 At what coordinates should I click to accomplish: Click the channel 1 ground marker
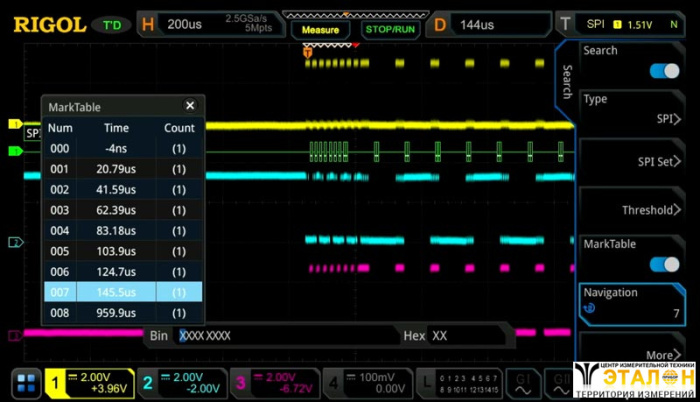click(14, 124)
